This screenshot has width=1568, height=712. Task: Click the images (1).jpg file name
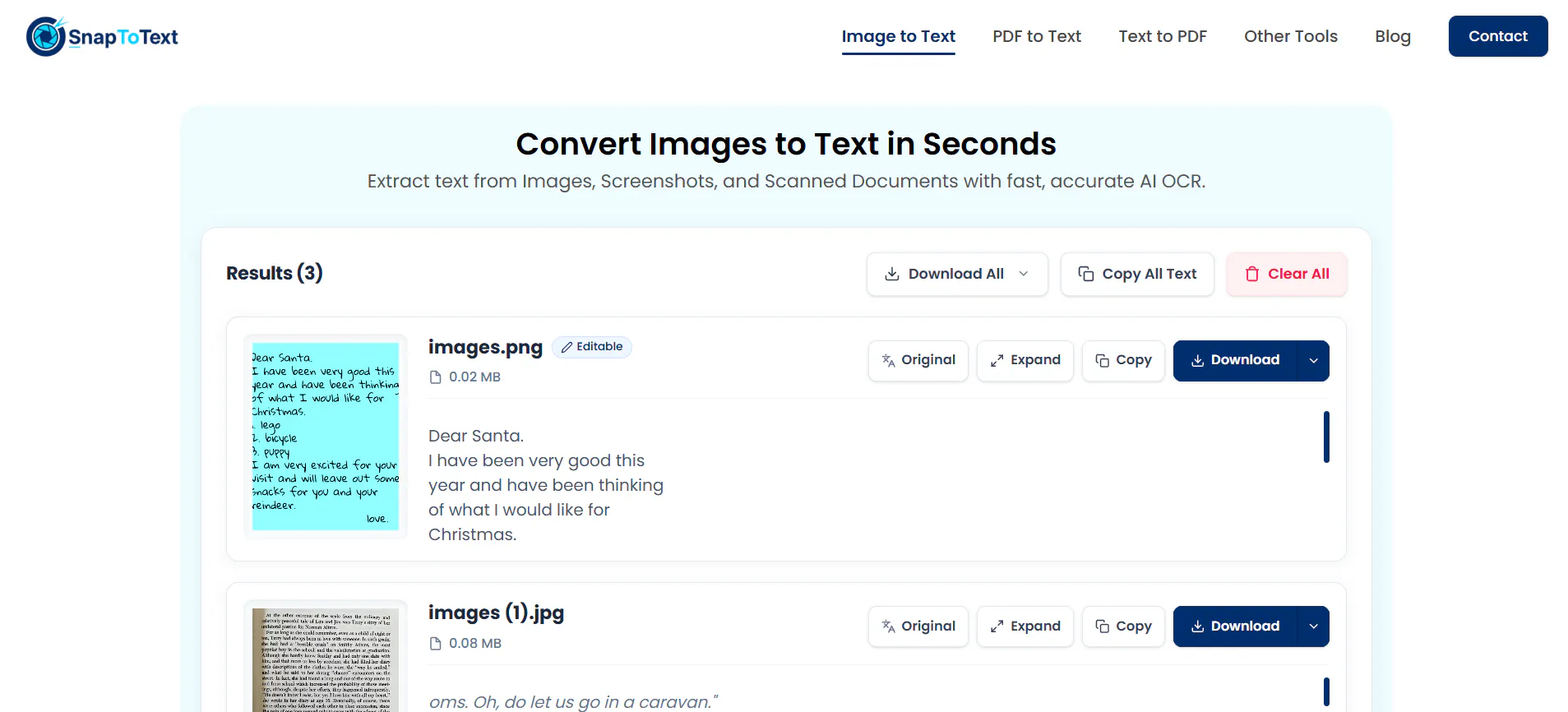click(496, 613)
